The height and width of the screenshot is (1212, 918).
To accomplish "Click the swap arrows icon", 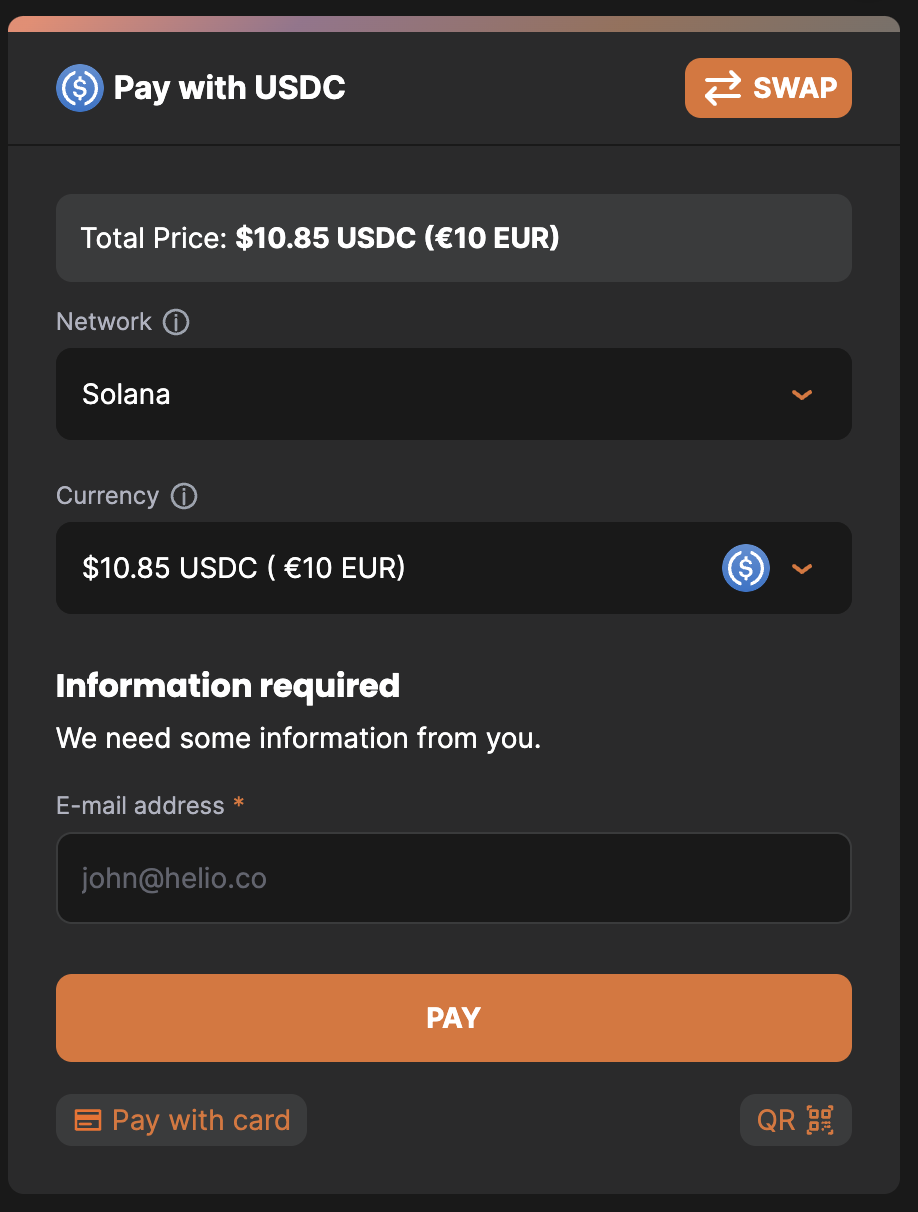I will pyautogui.click(x=723, y=88).
